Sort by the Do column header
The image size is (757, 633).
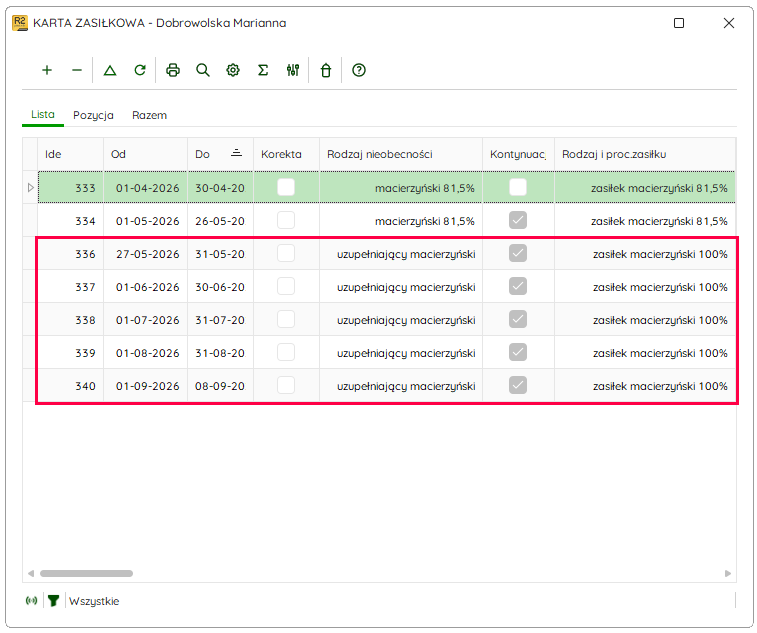pos(221,154)
